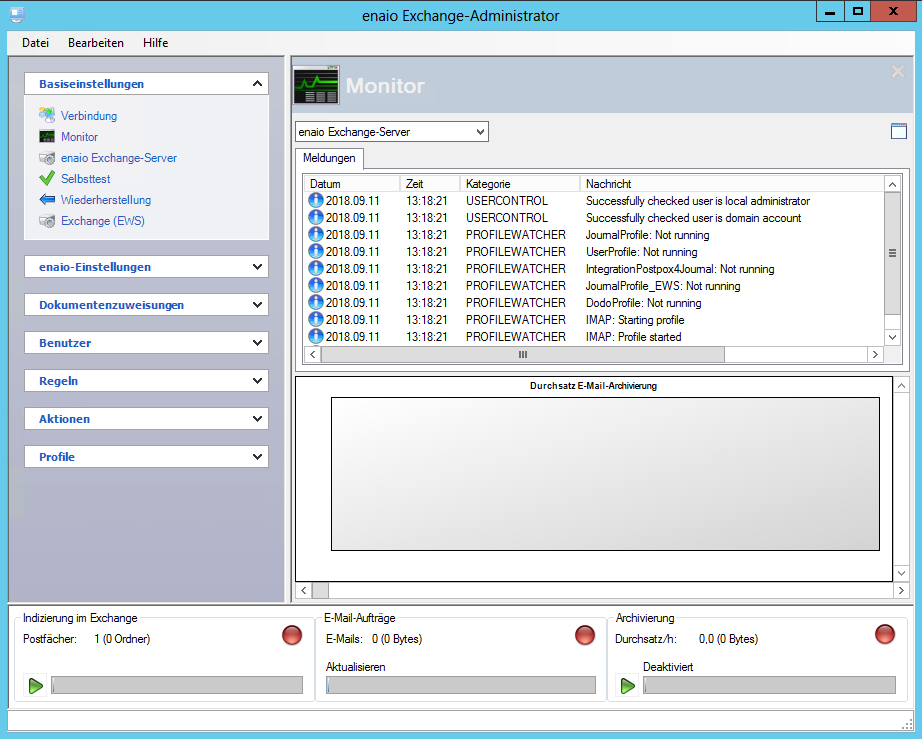Viewport: 922px width, 739px height.
Task: Click info icon of 'JournalProfile: Not running' row
Action: (316, 235)
